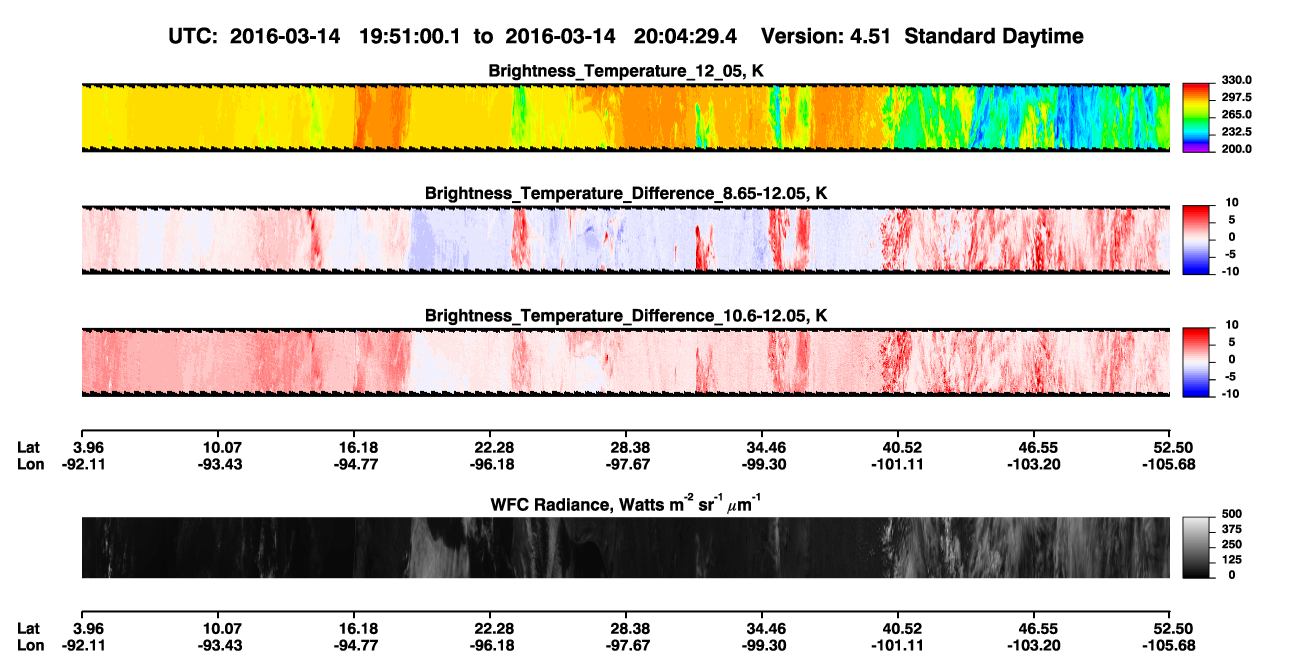Click the 330.0 colorbar tick label
Image resolution: width=1300 pixels, height=667 pixels.
coord(1235,80)
